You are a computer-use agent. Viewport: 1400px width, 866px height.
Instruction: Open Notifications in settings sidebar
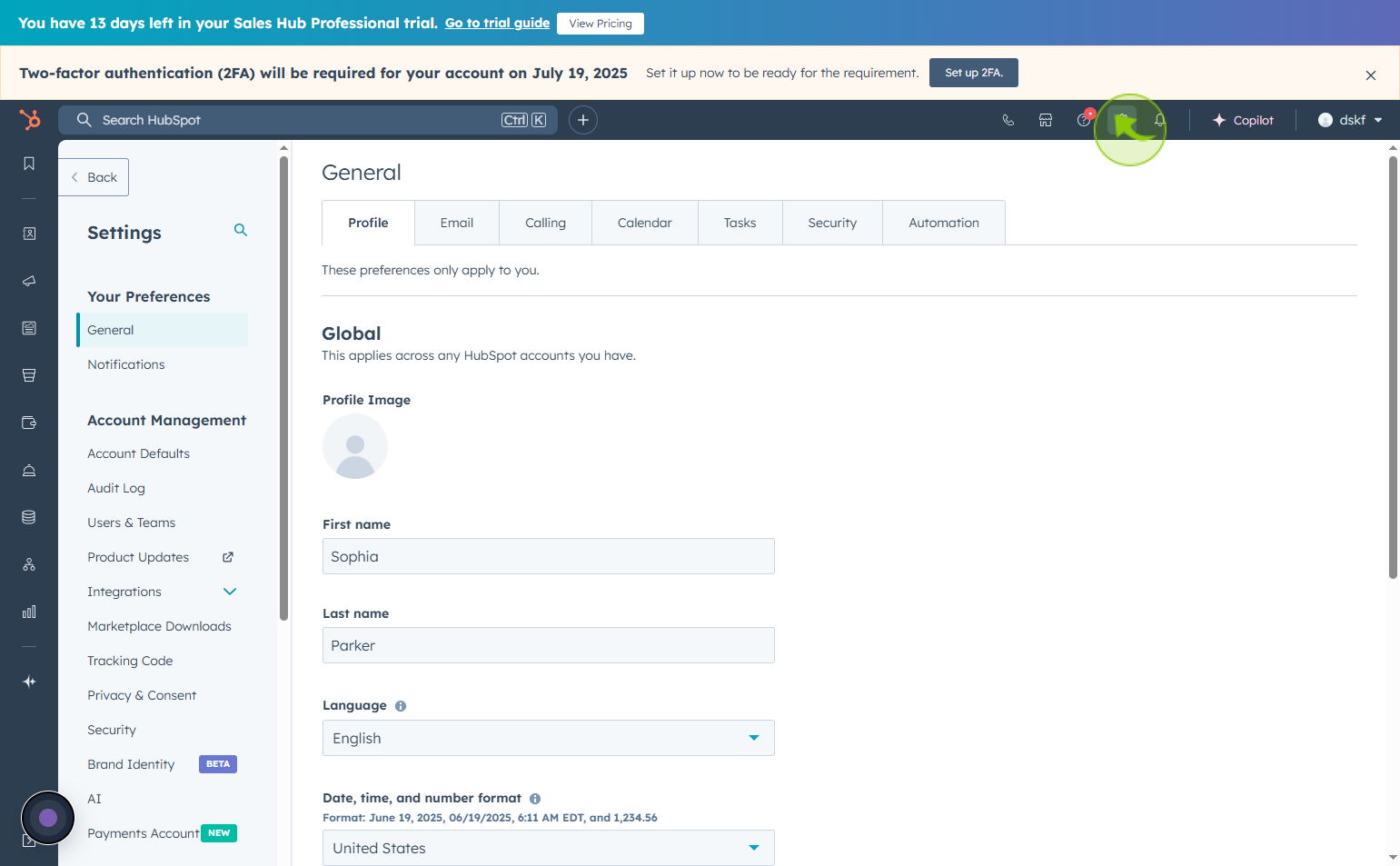pos(126,364)
